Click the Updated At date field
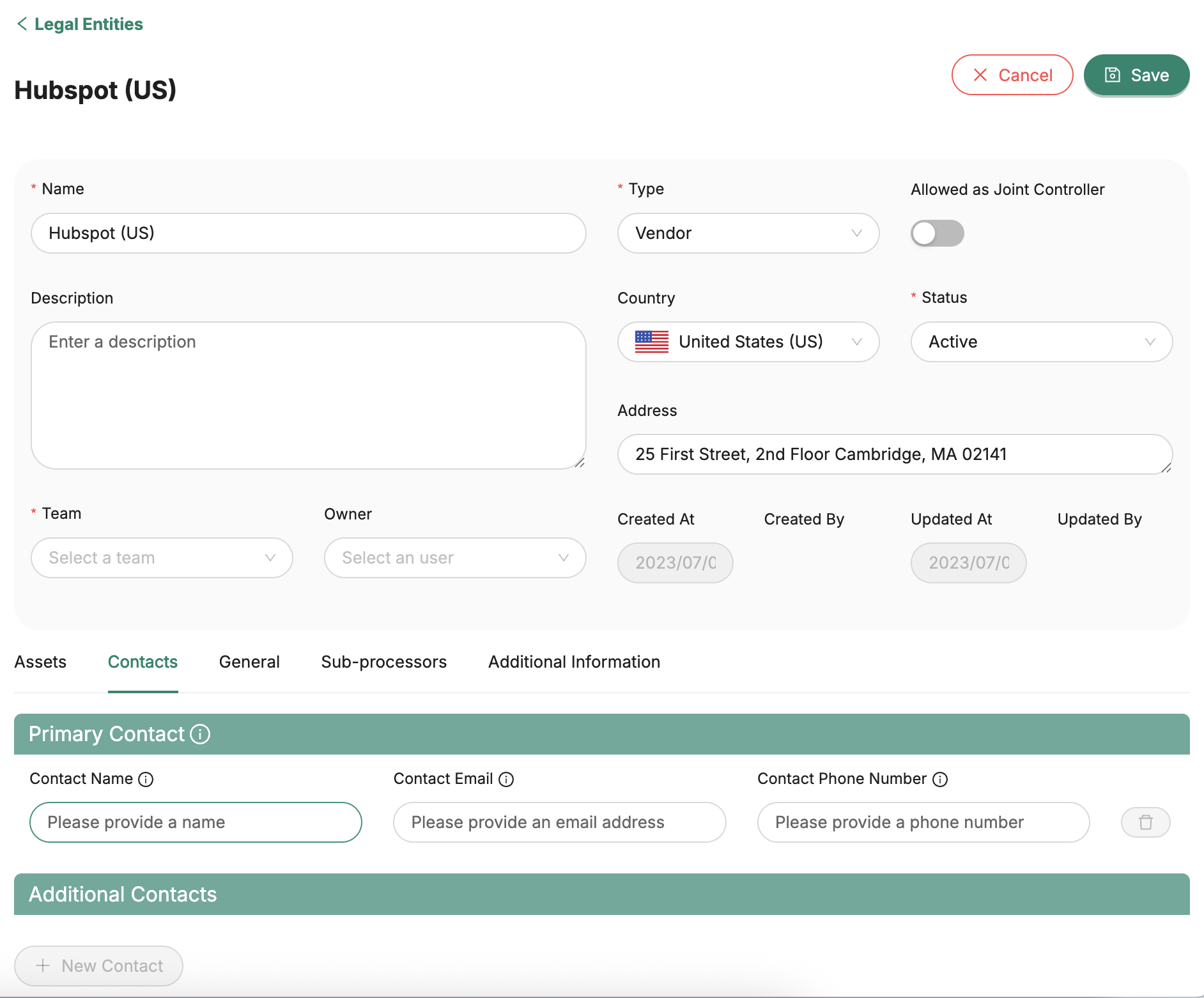1204x998 pixels. [968, 563]
